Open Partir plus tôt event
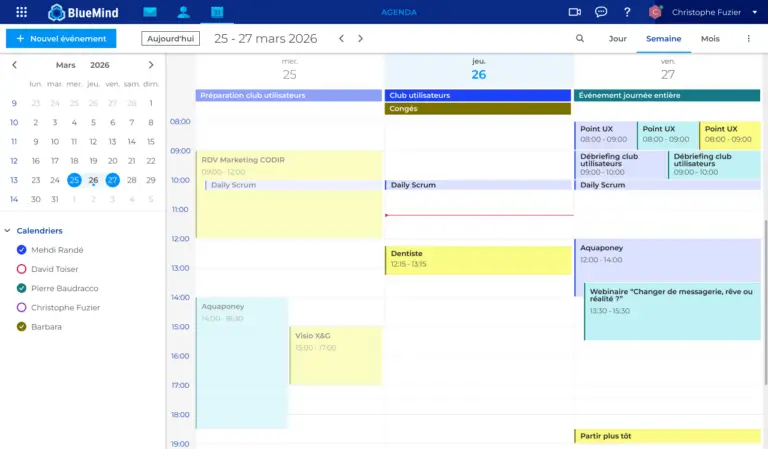768x449 pixels. [667, 436]
